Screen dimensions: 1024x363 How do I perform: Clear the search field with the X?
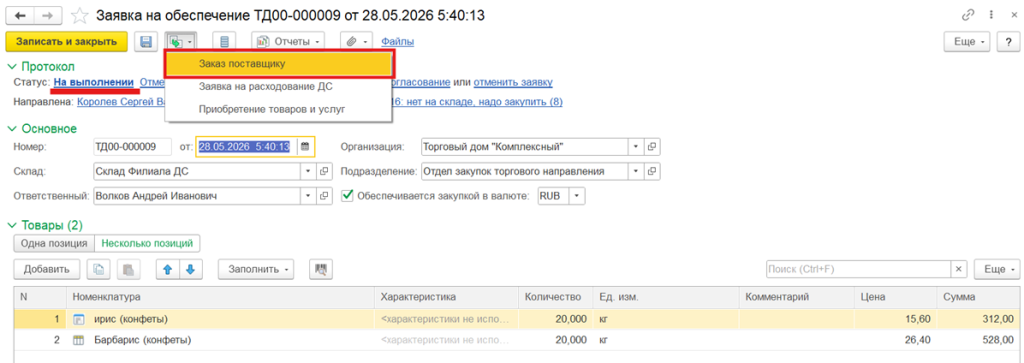coord(959,269)
